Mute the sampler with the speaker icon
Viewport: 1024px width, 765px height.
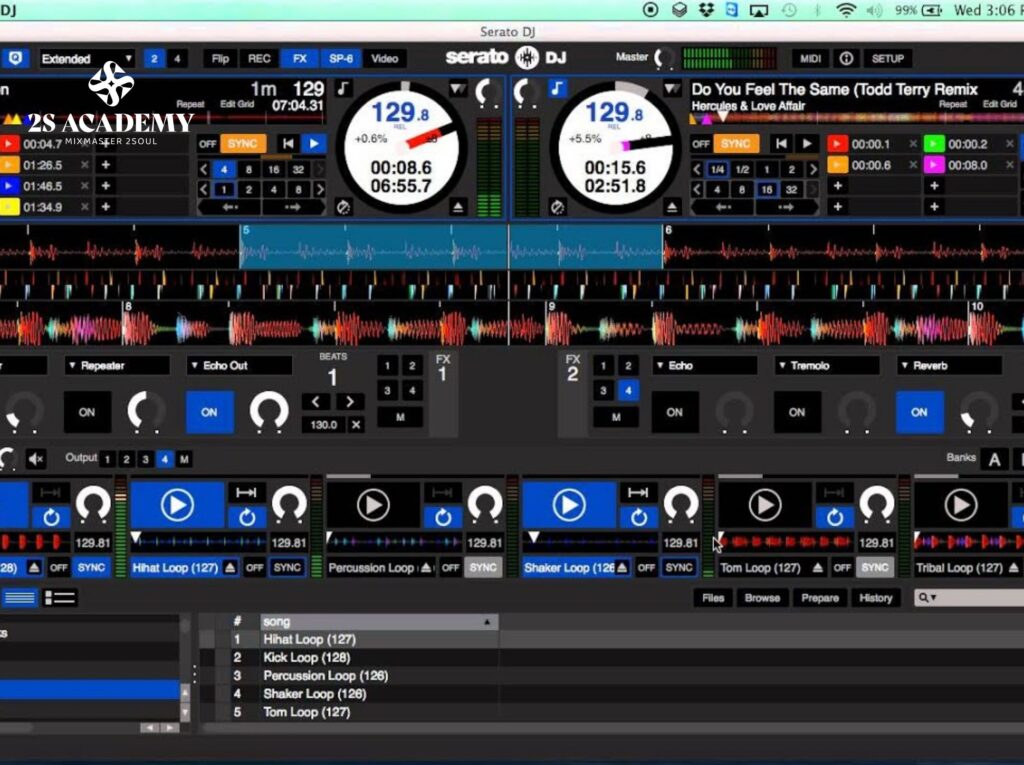(37, 459)
